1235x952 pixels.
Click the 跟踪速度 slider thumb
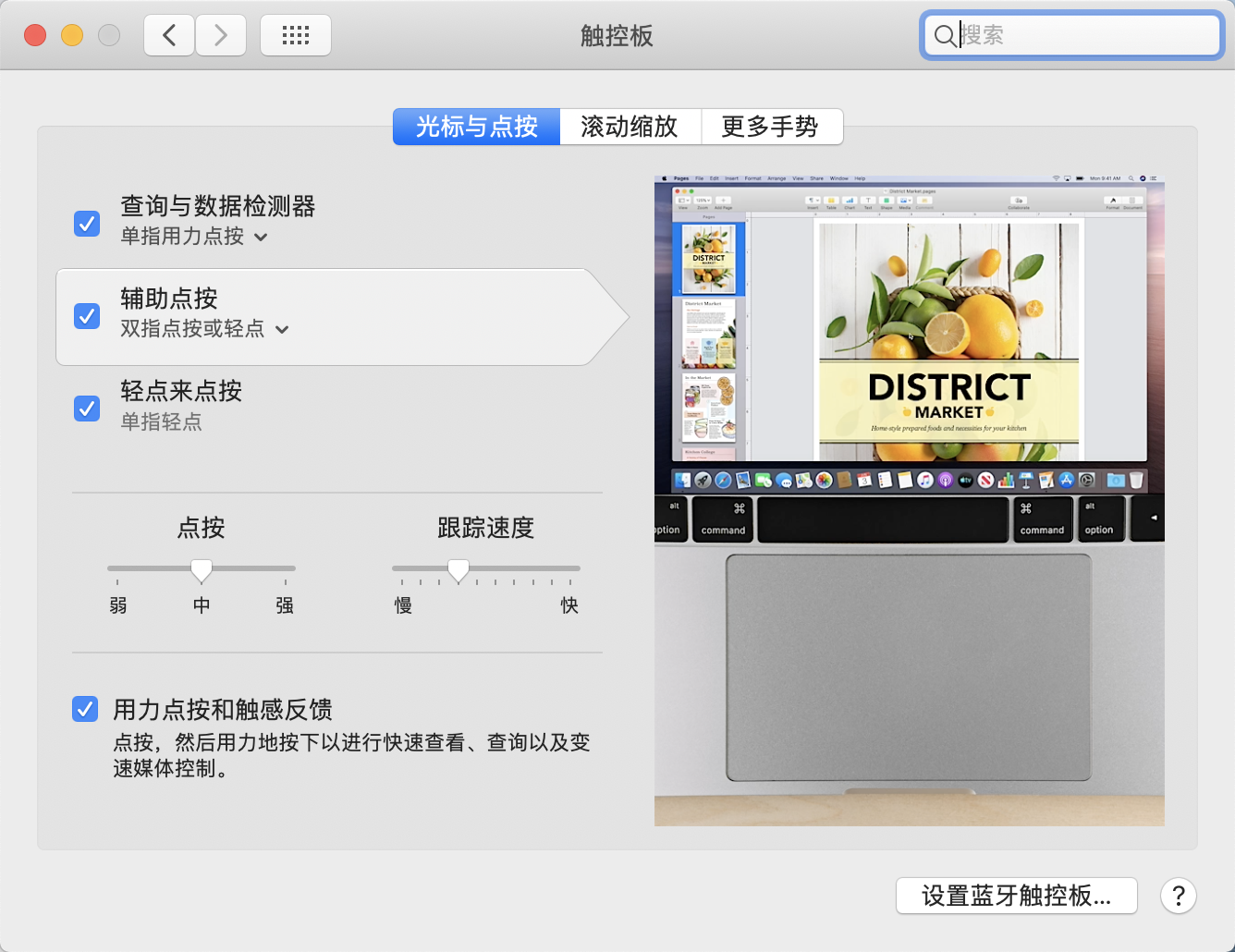459,570
